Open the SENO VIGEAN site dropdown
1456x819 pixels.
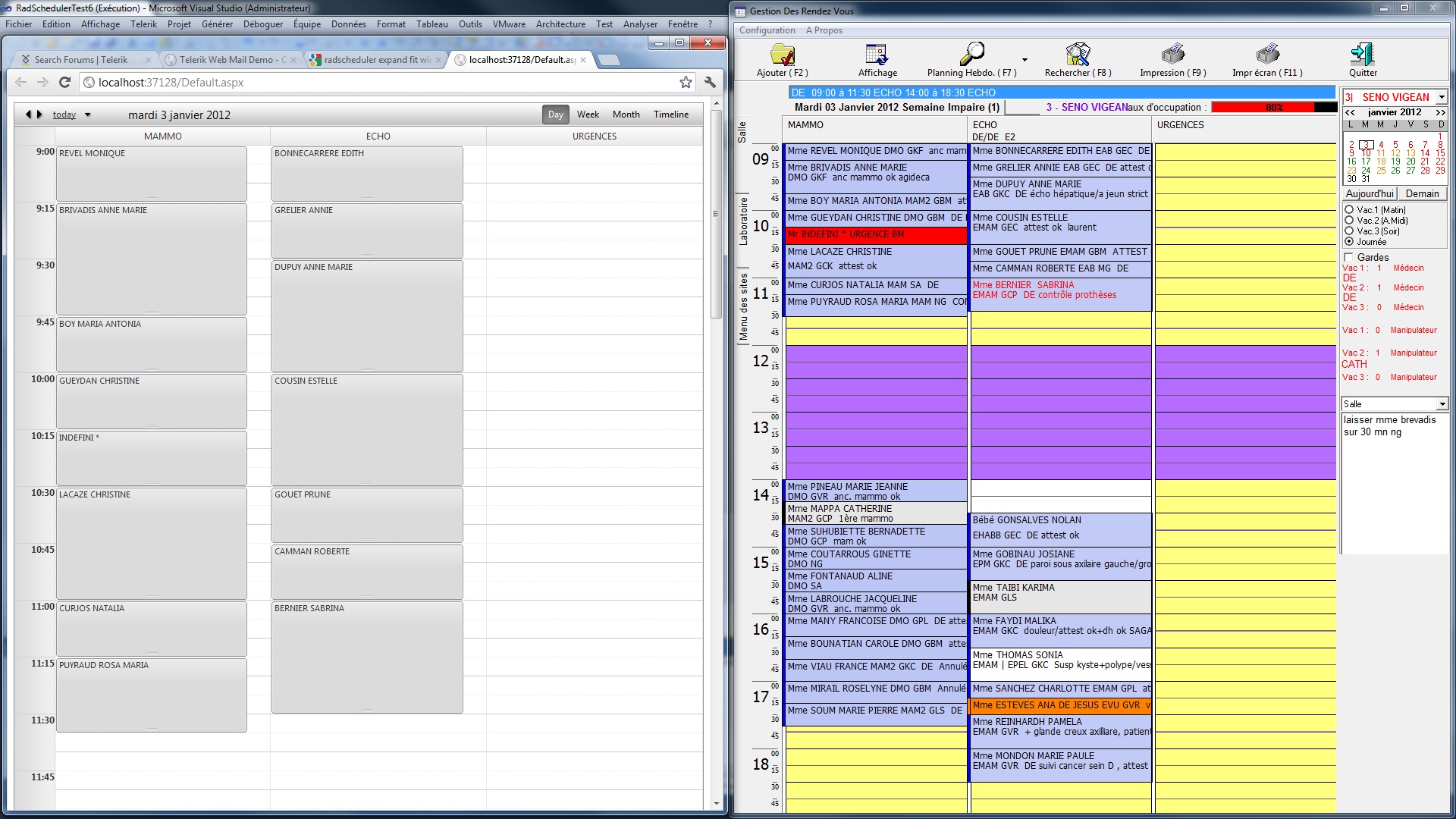tap(1442, 97)
